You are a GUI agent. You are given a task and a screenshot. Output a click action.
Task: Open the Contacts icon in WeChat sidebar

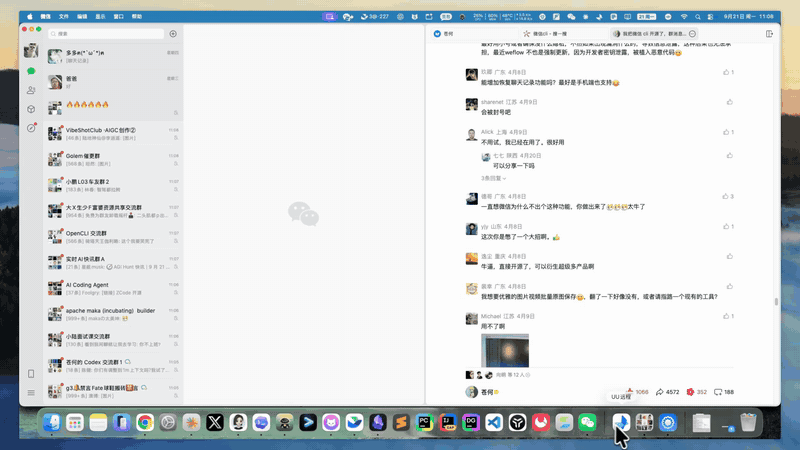[31, 90]
